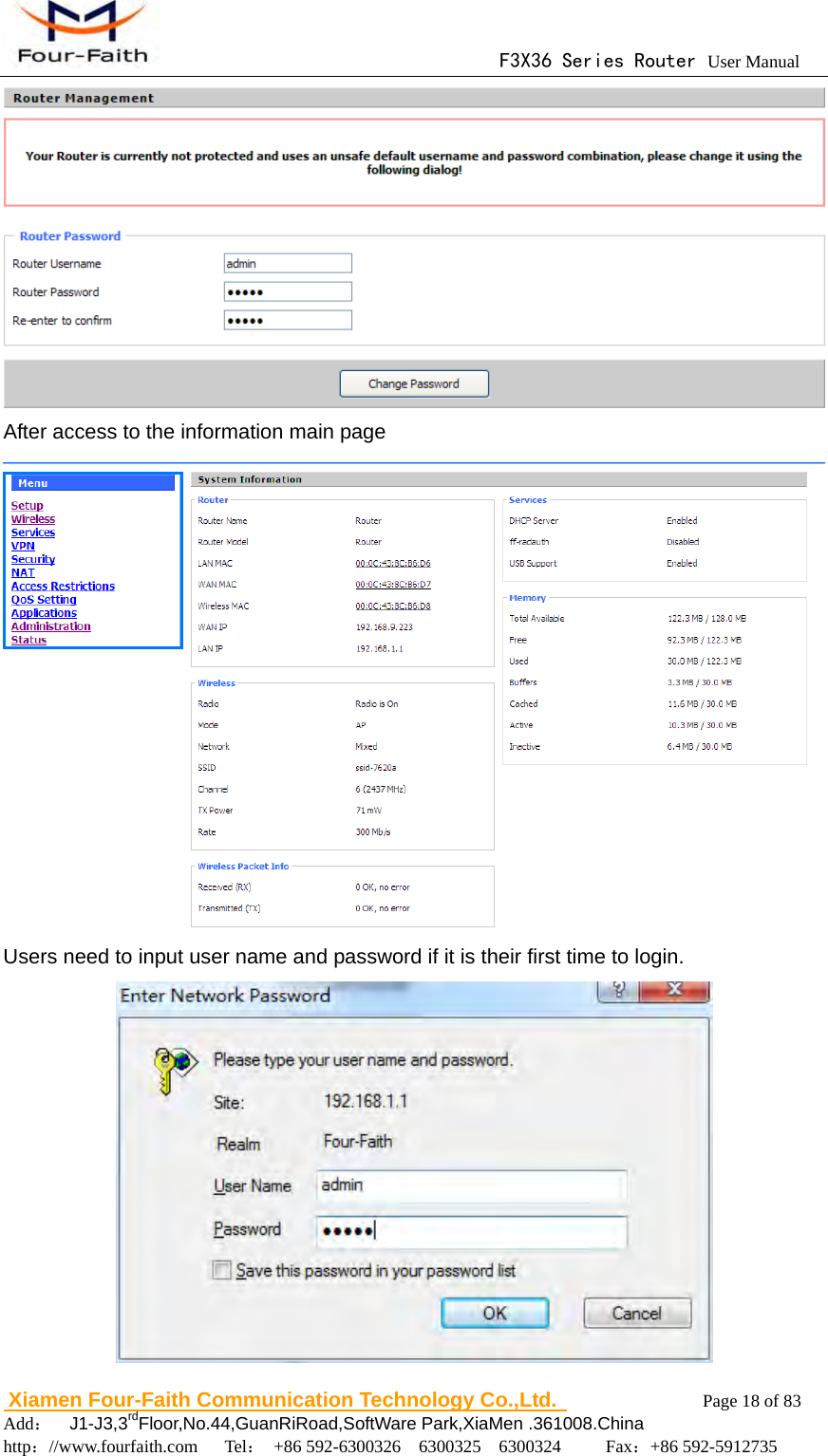Open the Administration page
828x1456 pixels.
pyautogui.click(x=50, y=625)
